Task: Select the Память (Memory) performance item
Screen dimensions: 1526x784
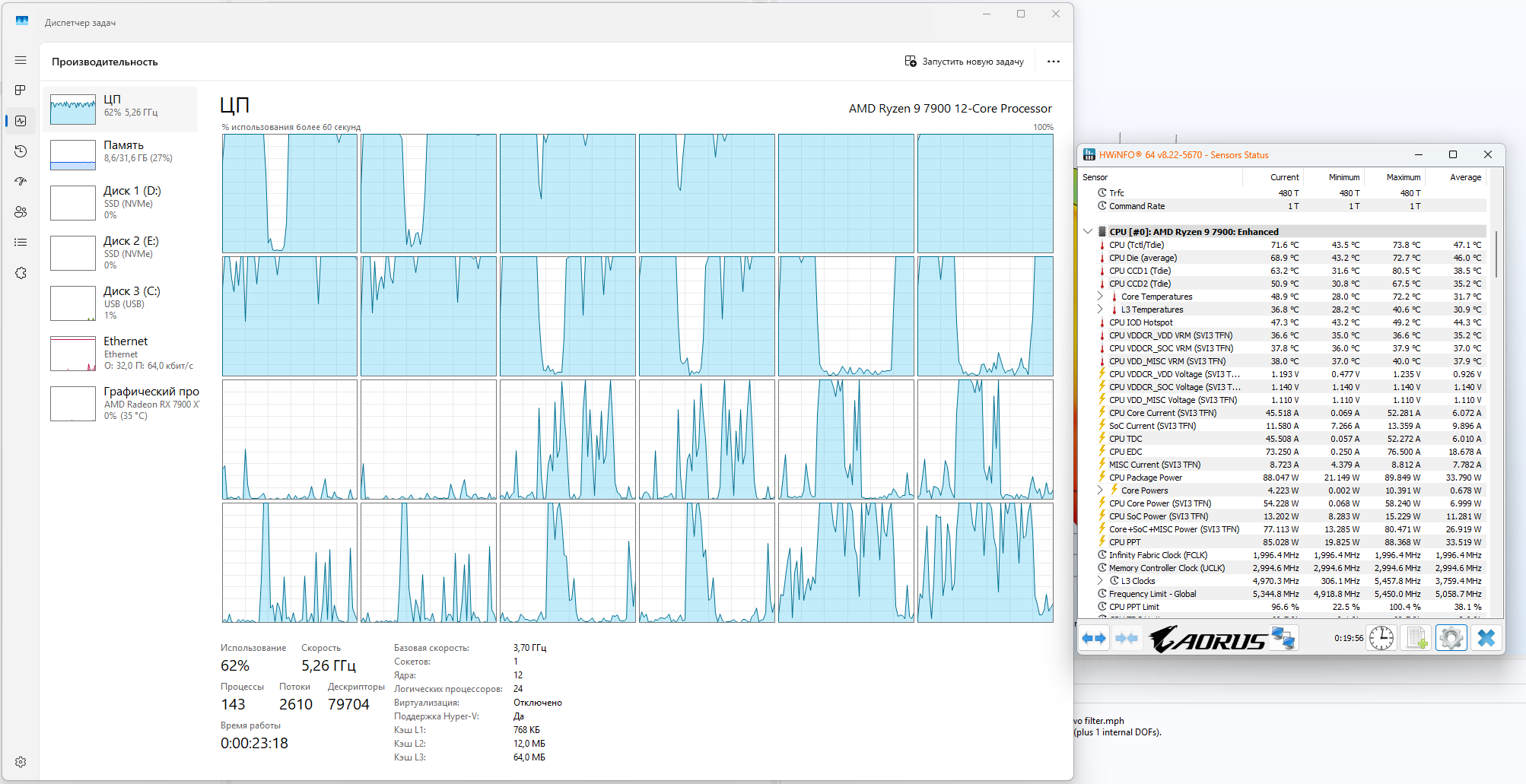Action: [122, 155]
